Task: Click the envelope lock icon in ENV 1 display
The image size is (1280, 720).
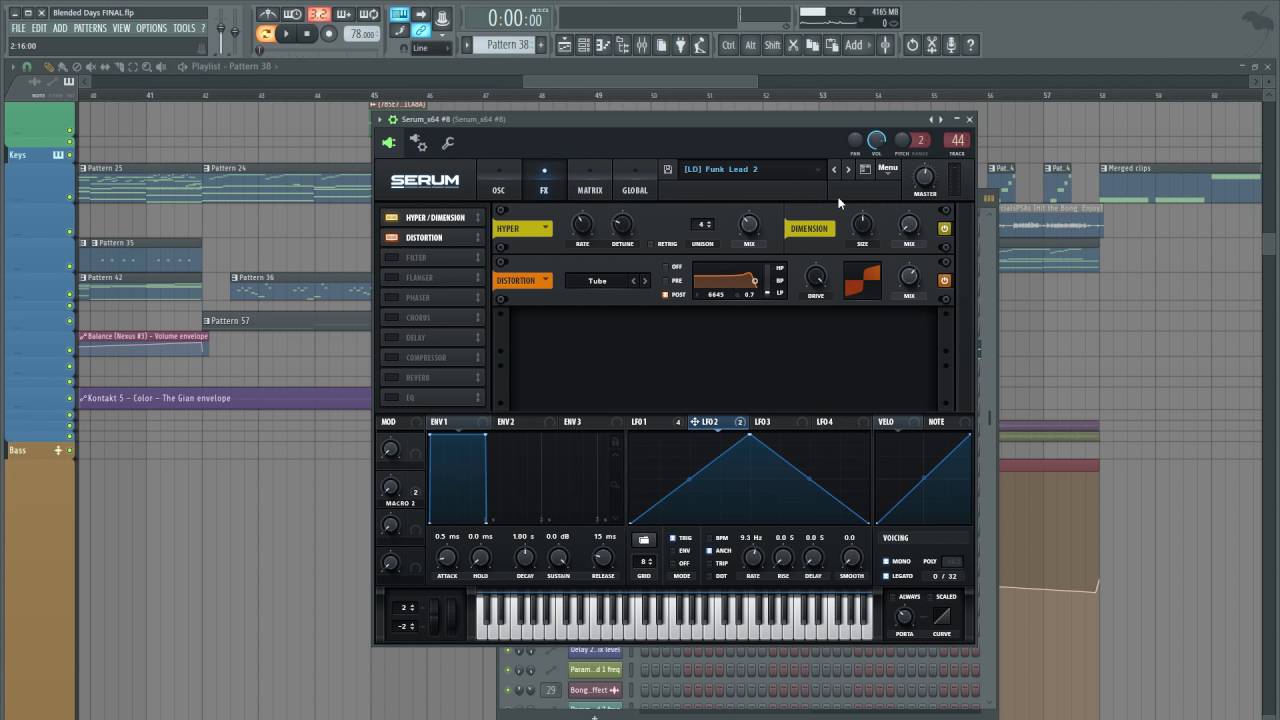Action: tap(615, 442)
